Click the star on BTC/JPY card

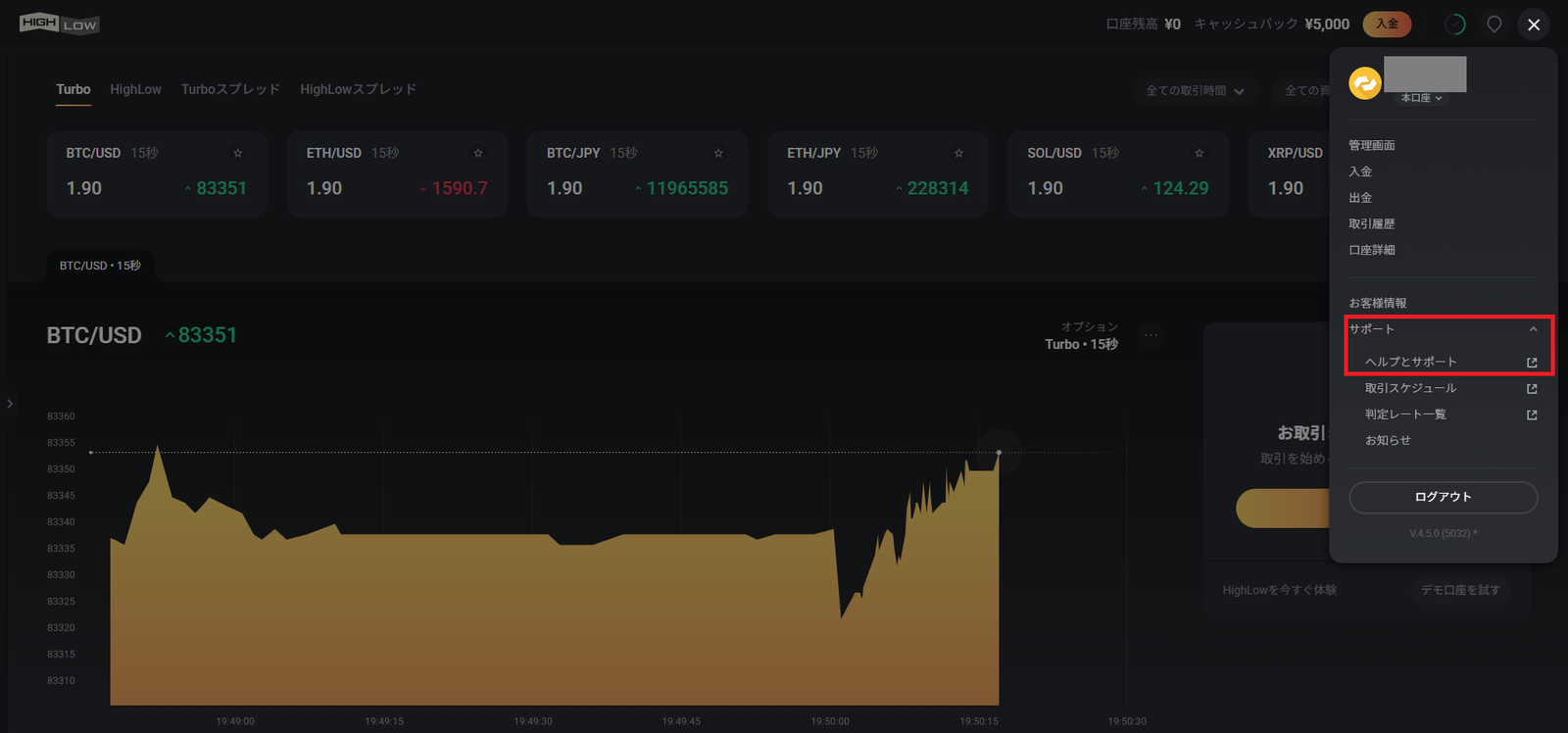coord(718,153)
